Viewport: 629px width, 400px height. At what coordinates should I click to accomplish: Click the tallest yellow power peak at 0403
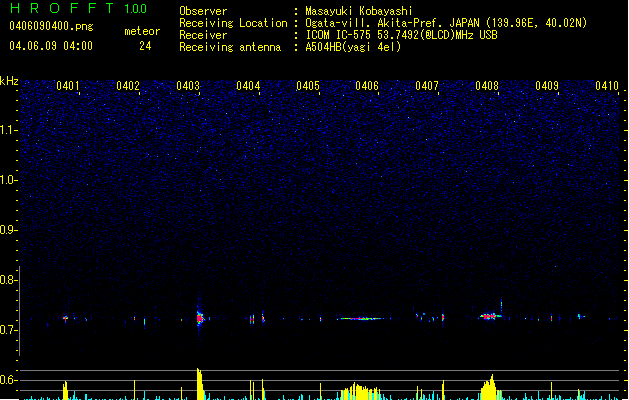tap(200, 384)
